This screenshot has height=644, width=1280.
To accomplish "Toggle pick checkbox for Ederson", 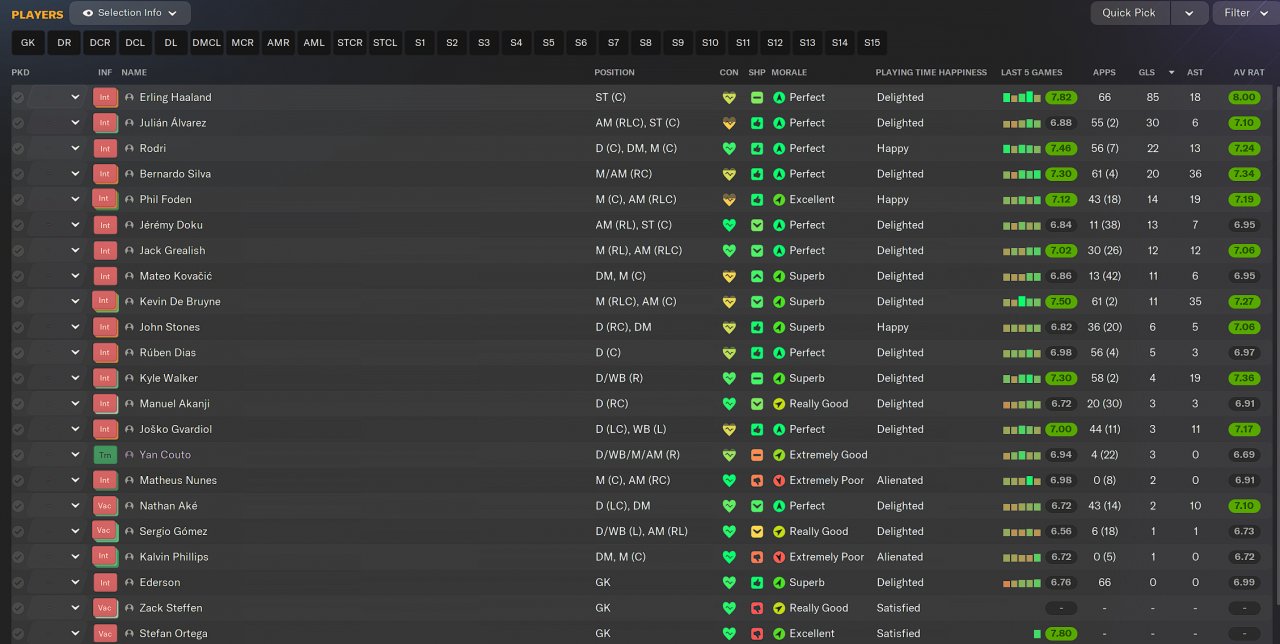I will click(x=18, y=583).
